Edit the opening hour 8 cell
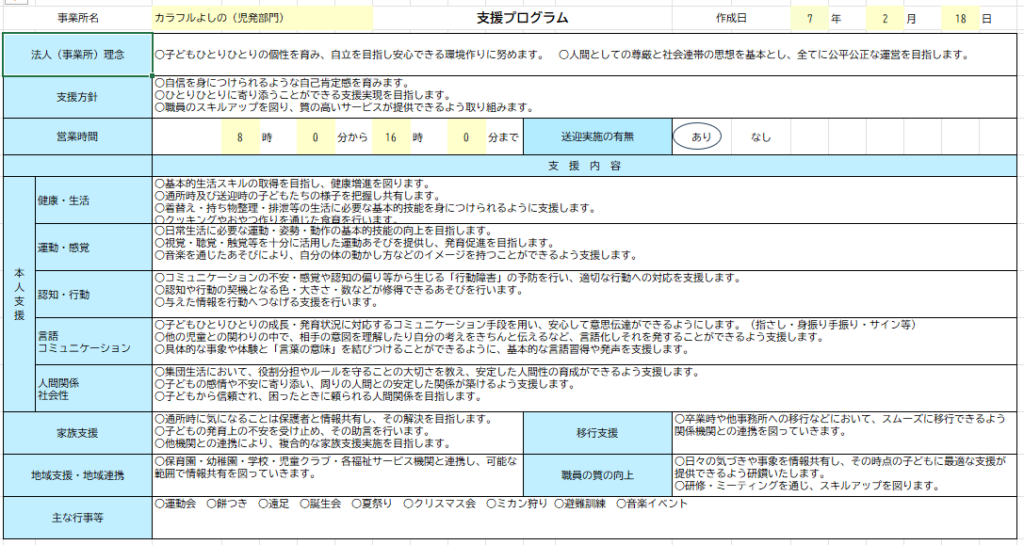Screen dimensions: 1024x545 tap(240, 137)
